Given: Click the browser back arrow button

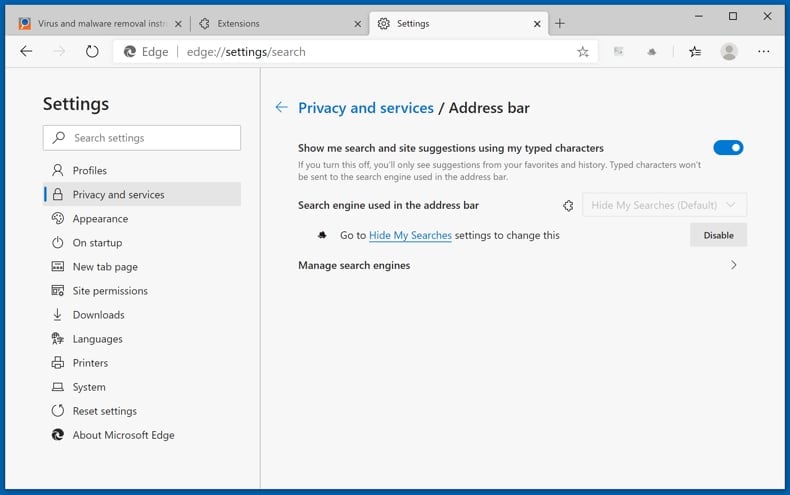Looking at the screenshot, I should (x=26, y=52).
